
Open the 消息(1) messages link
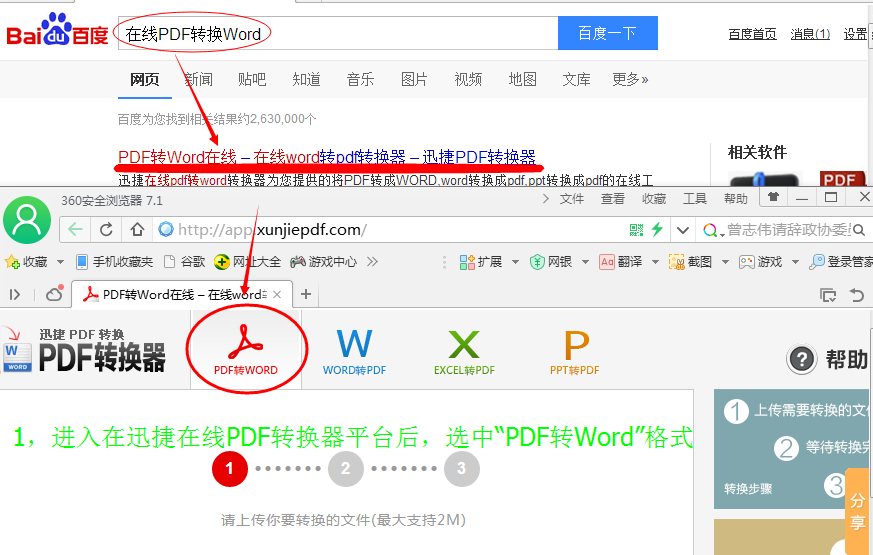tap(810, 34)
